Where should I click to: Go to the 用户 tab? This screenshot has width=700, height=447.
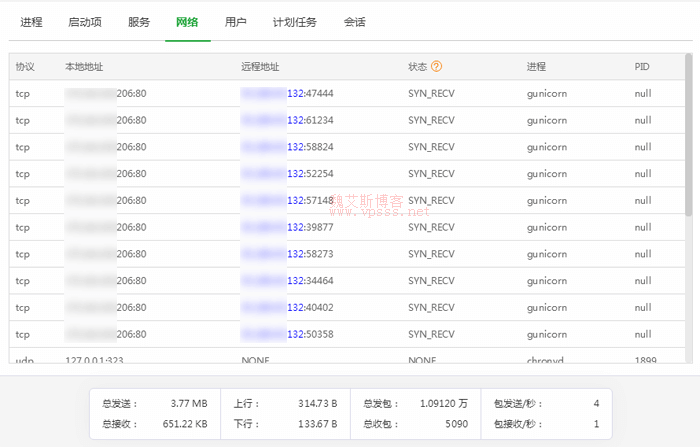point(236,22)
